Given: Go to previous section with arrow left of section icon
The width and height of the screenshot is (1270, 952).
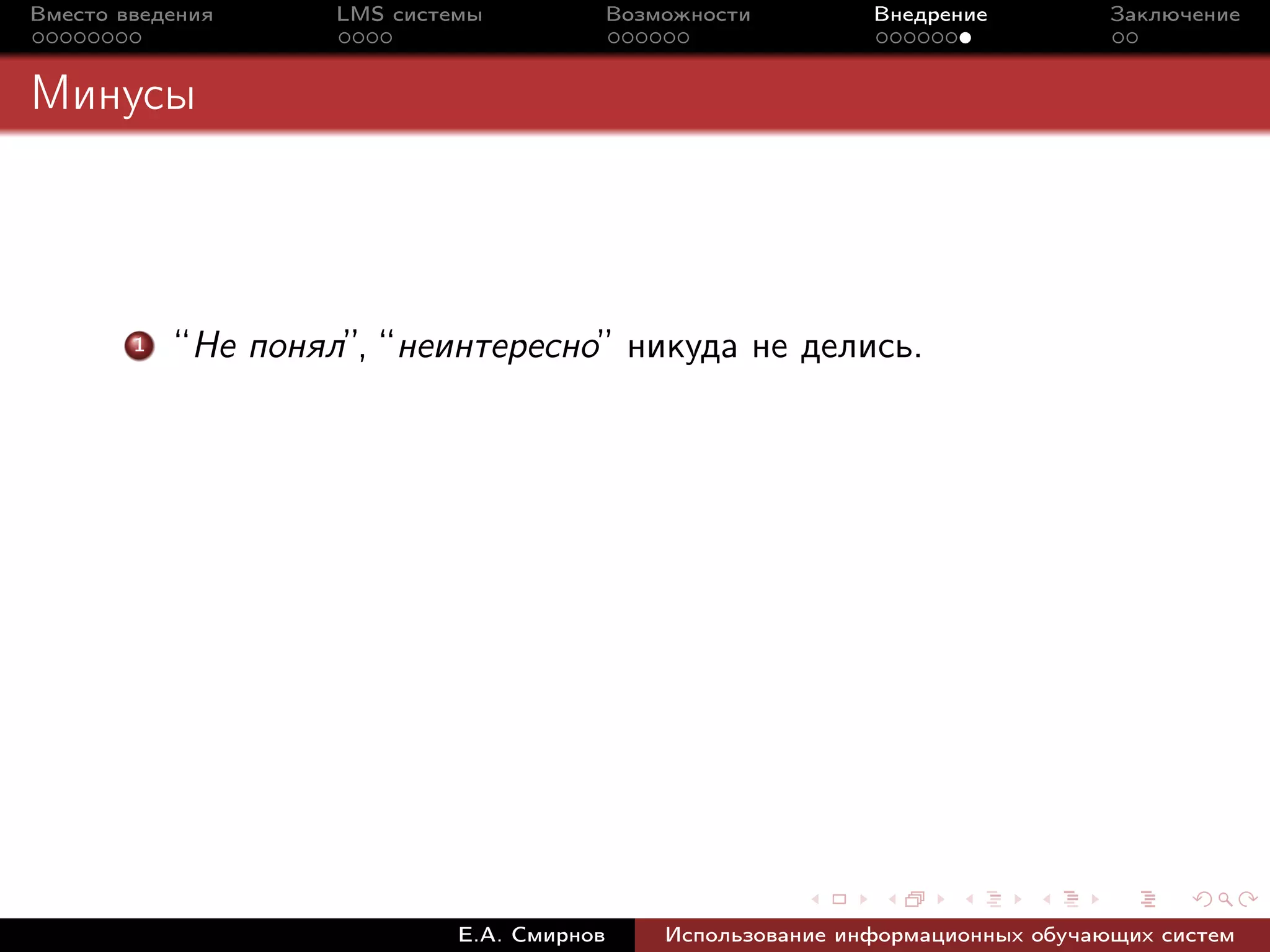Looking at the screenshot, I should point(1047,899).
